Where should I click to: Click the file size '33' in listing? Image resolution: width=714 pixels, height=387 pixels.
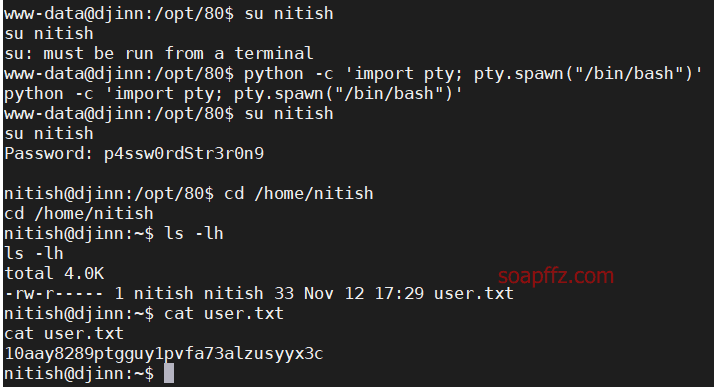coord(284,293)
